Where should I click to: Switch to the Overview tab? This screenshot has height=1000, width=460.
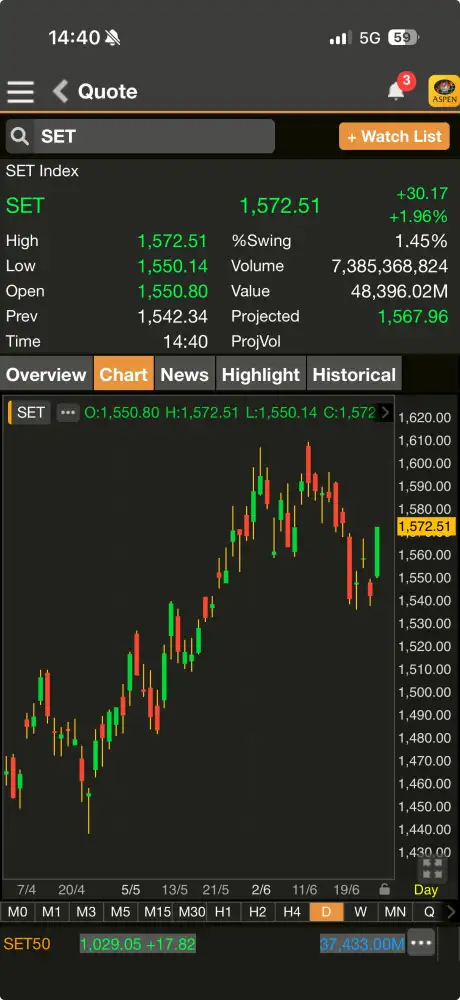point(46,374)
